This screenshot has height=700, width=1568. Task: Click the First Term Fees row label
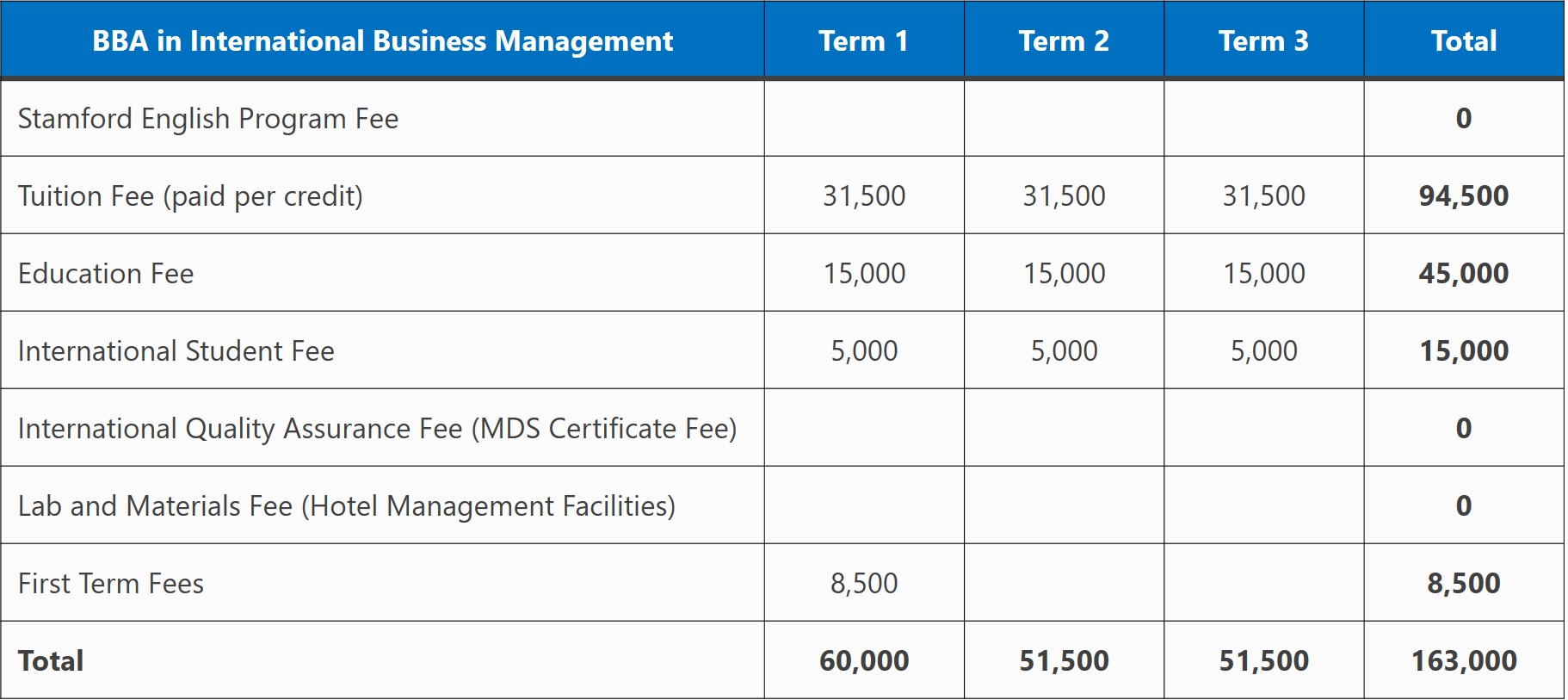pos(111,583)
